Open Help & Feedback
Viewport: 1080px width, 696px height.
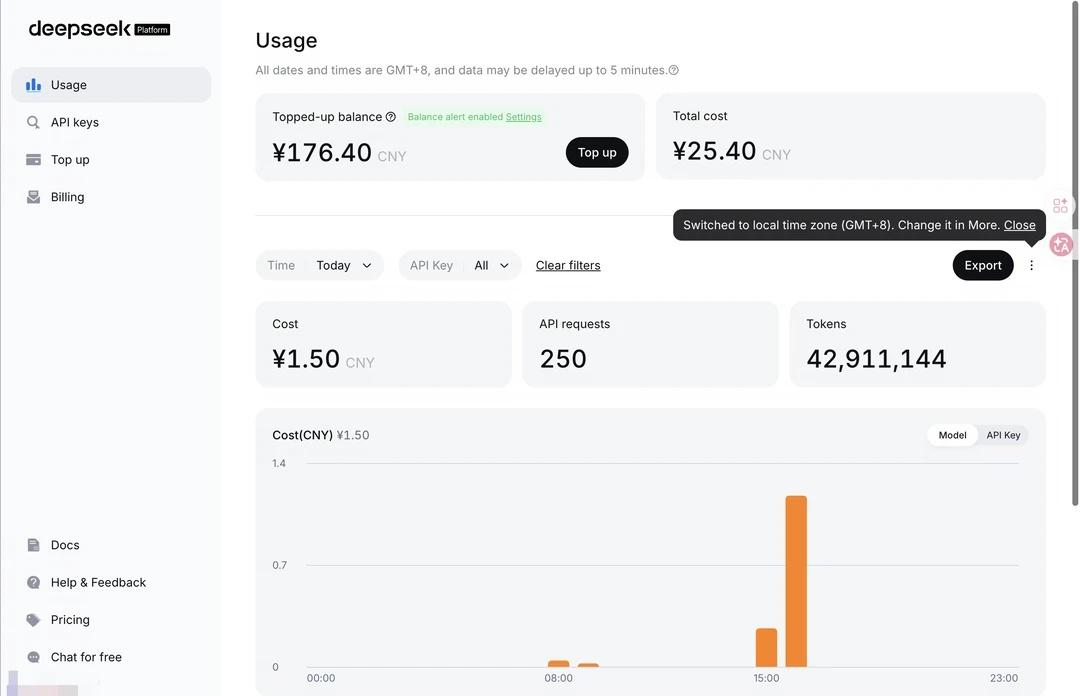(111, 582)
